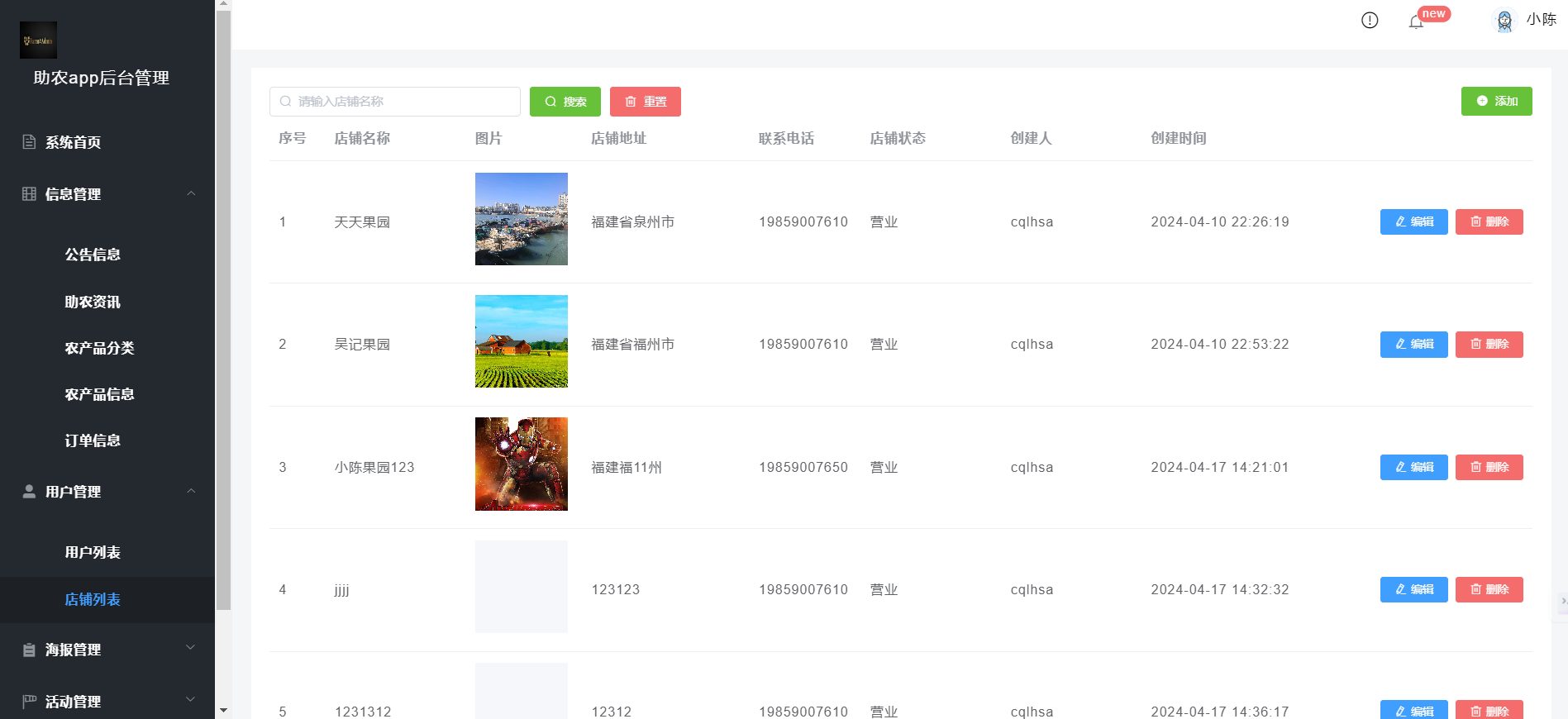
Task: Click the 福建福11州 address cell
Action: point(627,467)
